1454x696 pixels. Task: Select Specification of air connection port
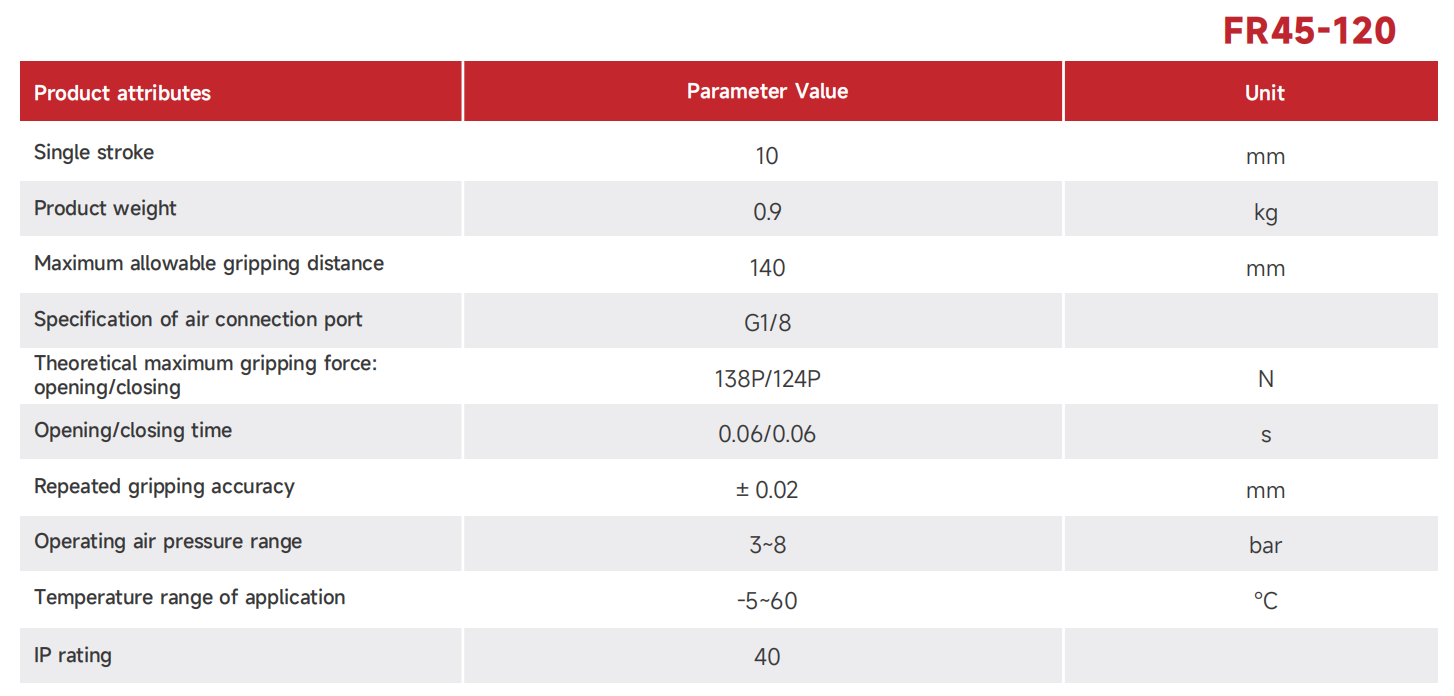(x=198, y=319)
